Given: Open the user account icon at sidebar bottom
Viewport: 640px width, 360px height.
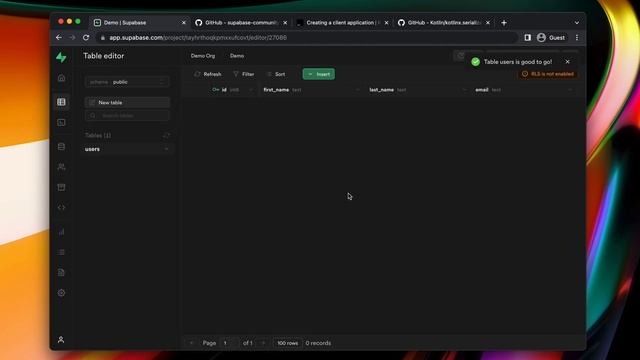Looking at the screenshot, I should coord(61,340).
